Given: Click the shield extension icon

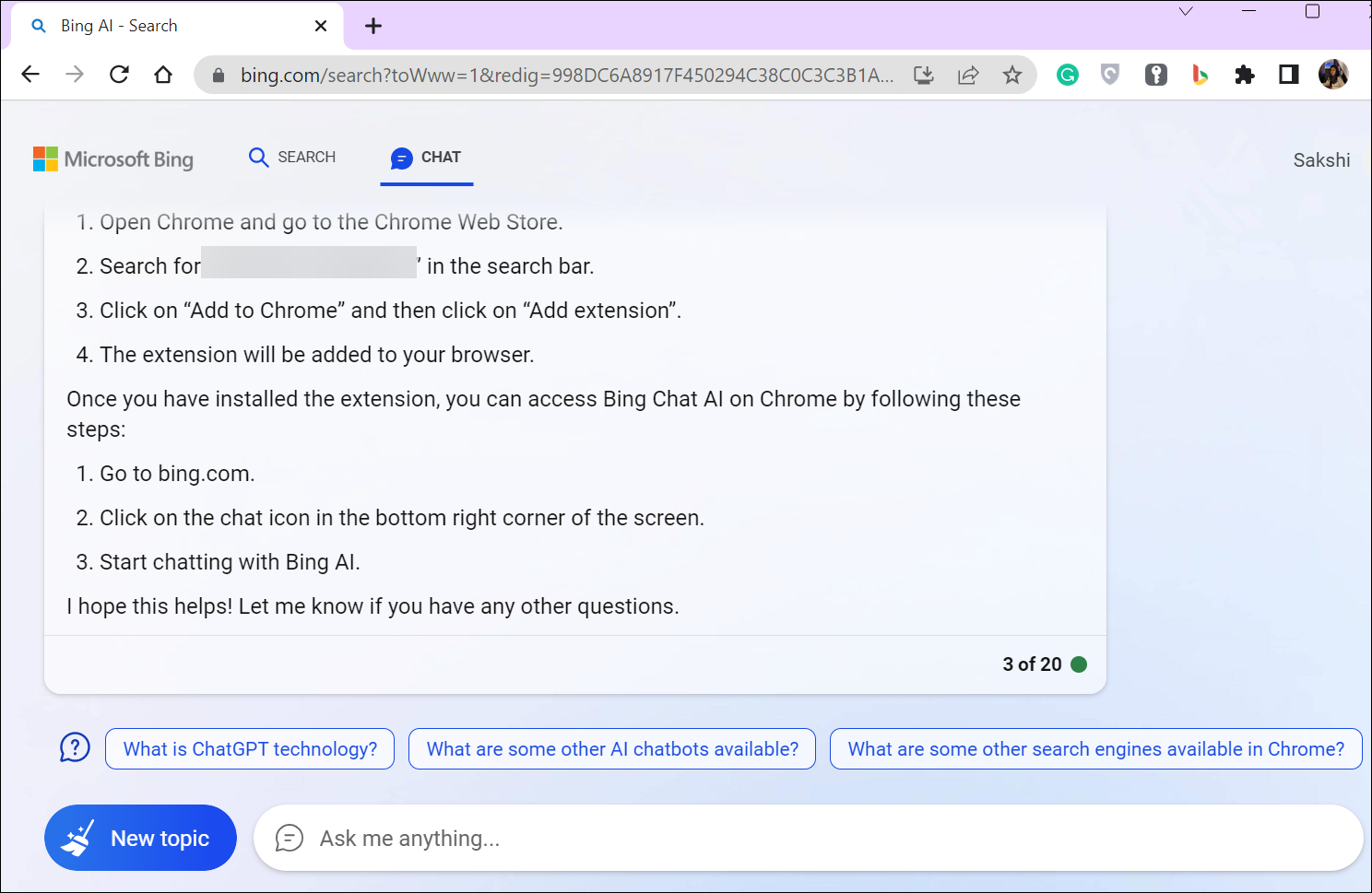Looking at the screenshot, I should [x=1111, y=76].
